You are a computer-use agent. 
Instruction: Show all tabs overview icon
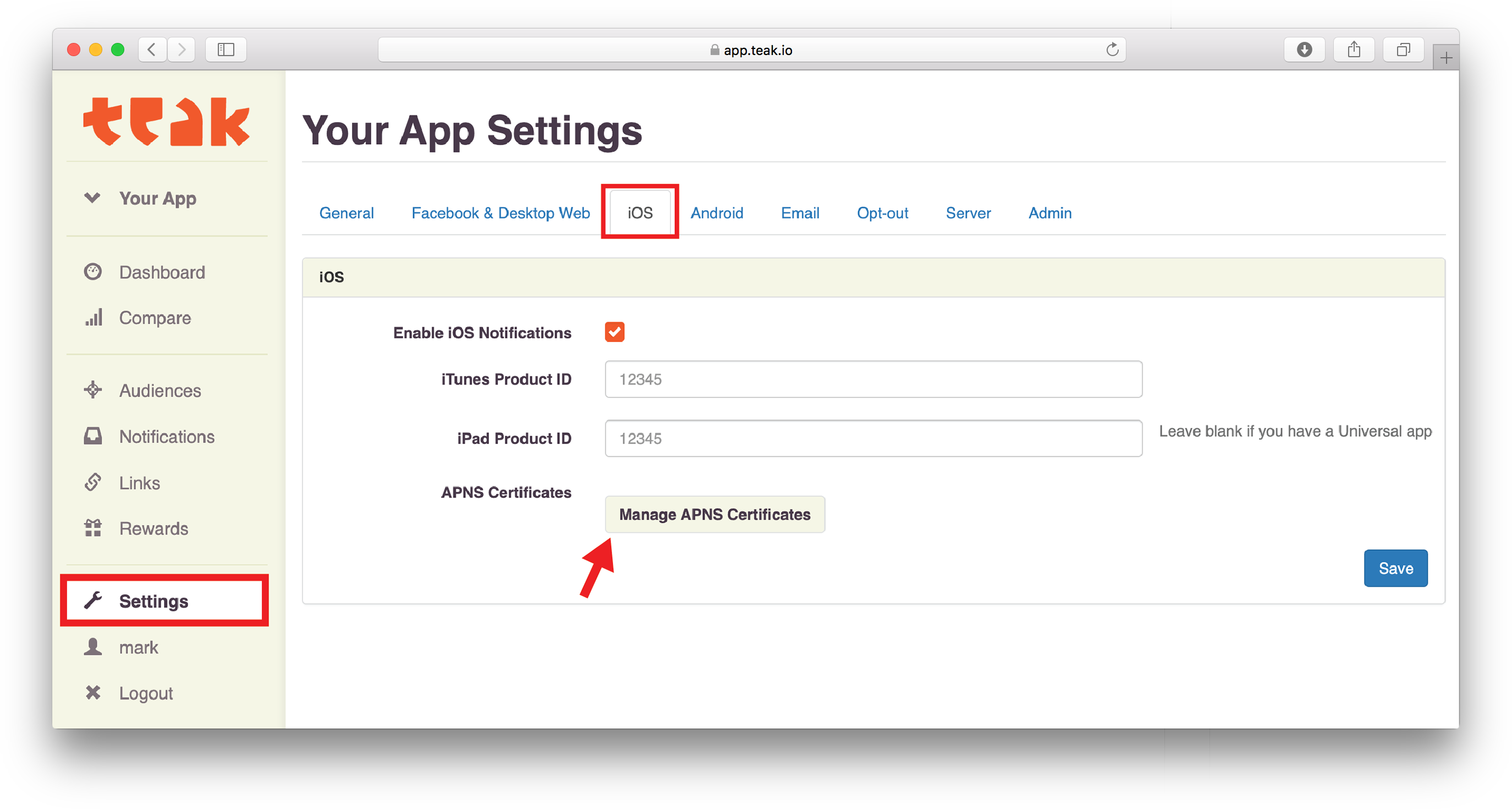(1403, 50)
